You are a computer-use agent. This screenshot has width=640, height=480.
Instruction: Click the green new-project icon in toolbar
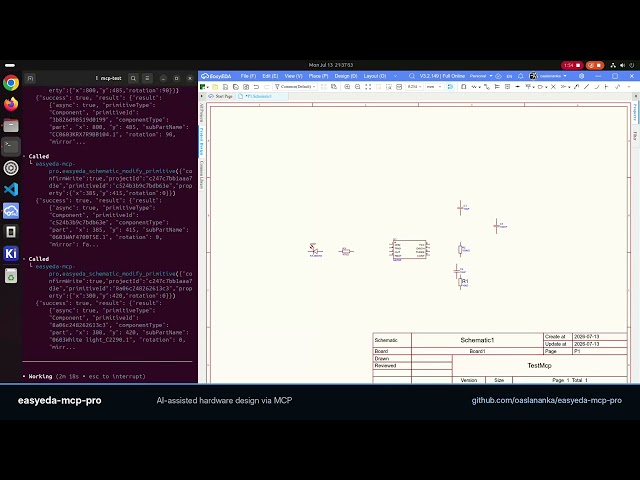coord(203,87)
